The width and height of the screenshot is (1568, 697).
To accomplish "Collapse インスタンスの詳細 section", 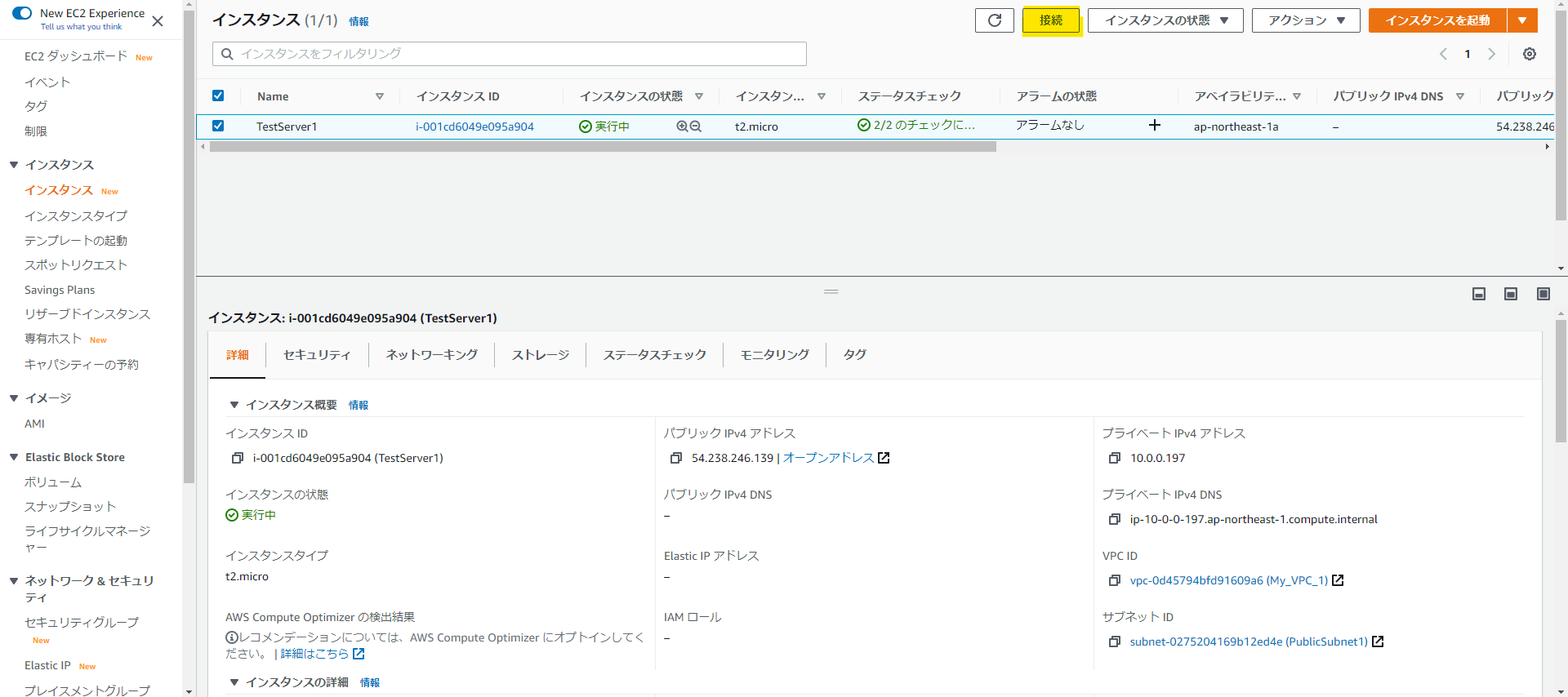I will (x=234, y=682).
